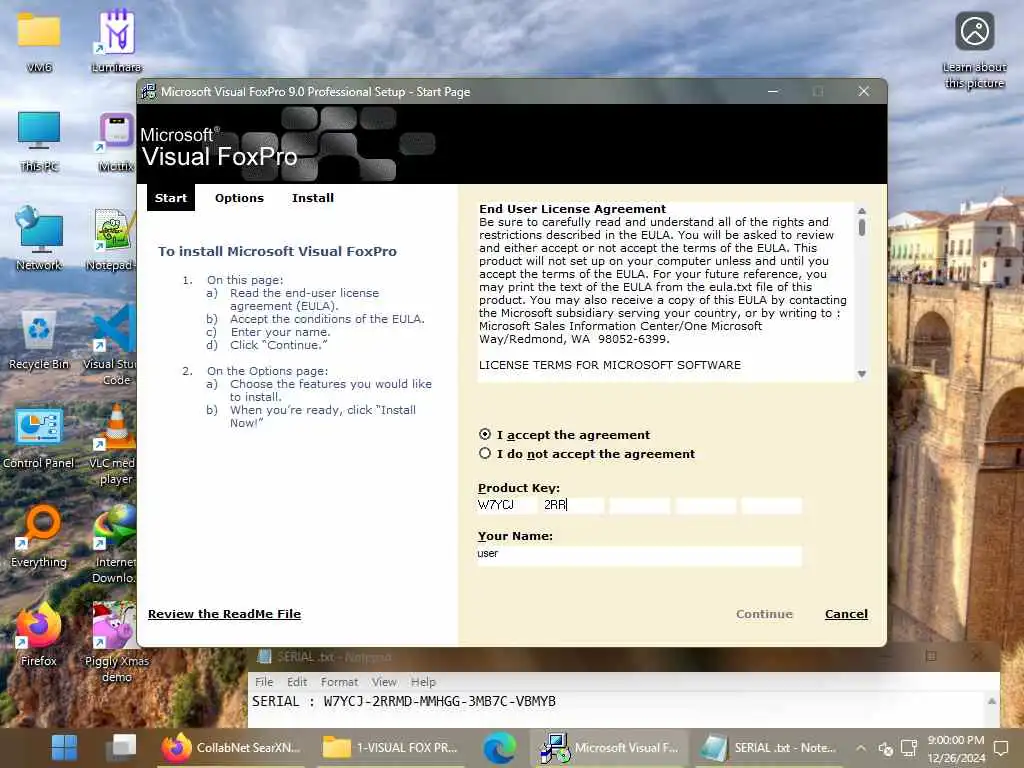The height and width of the screenshot is (768, 1024).
Task: Launch Microsoft Edge from the taskbar
Action: pyautogui.click(x=500, y=748)
